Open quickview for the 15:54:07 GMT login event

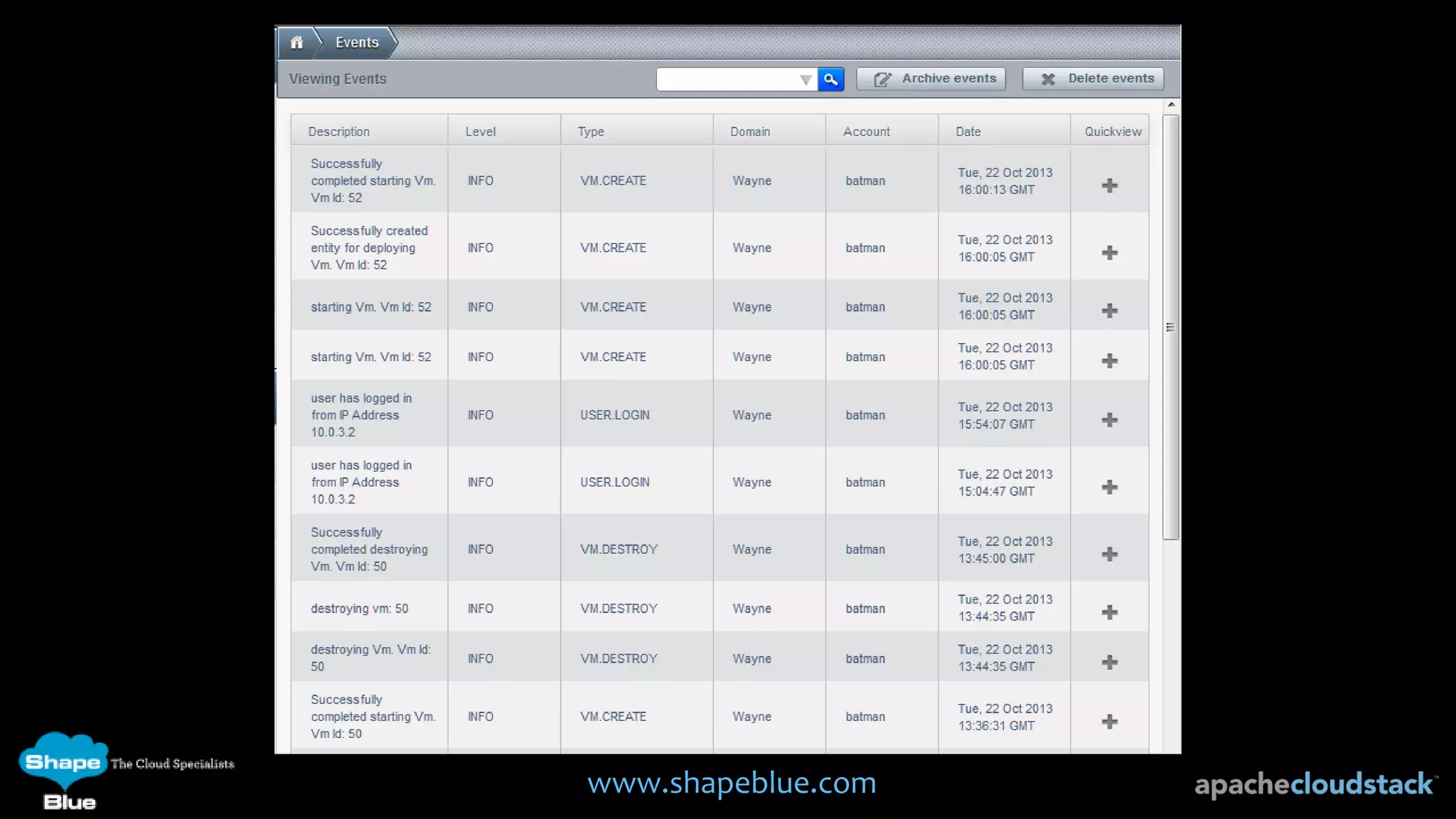point(1110,420)
